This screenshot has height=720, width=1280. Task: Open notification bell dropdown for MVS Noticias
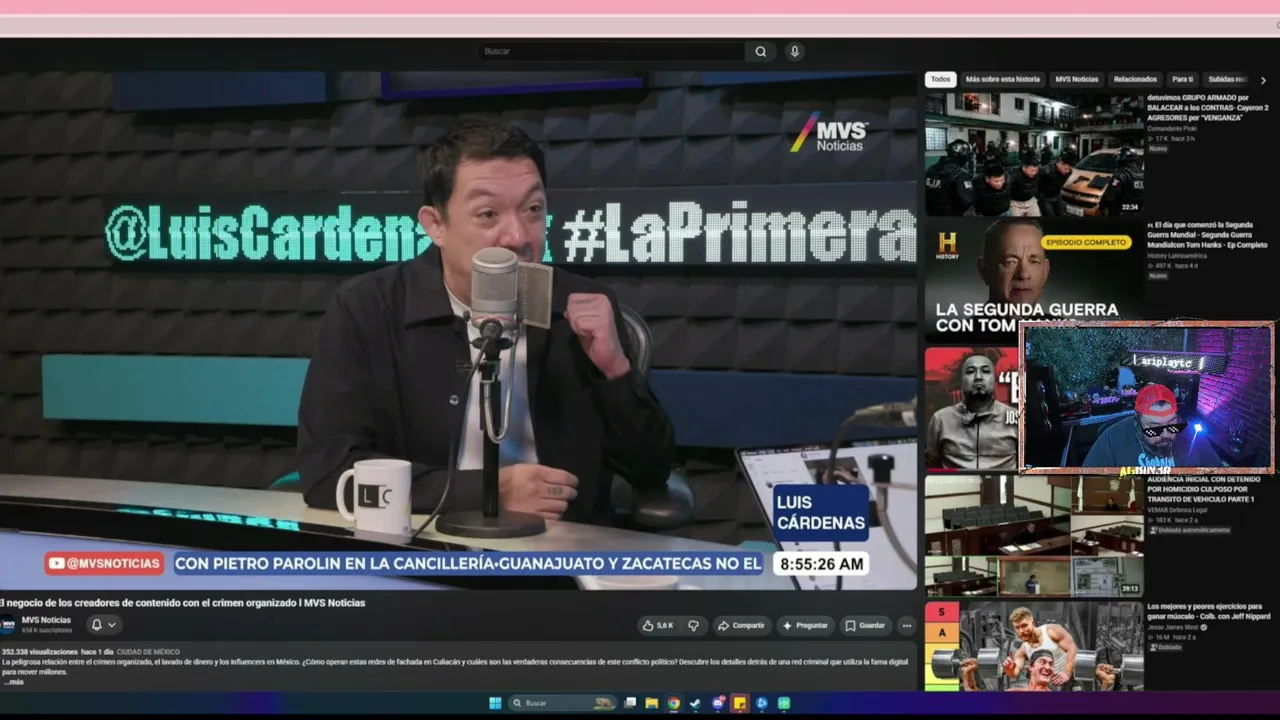(104, 625)
